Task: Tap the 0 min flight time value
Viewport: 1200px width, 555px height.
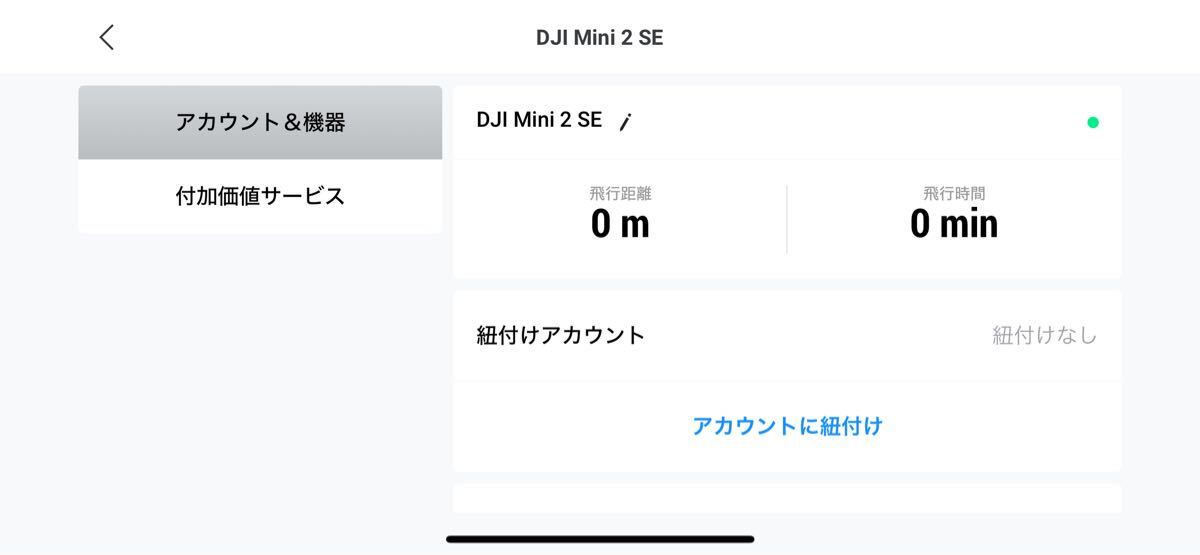Action: (x=954, y=224)
